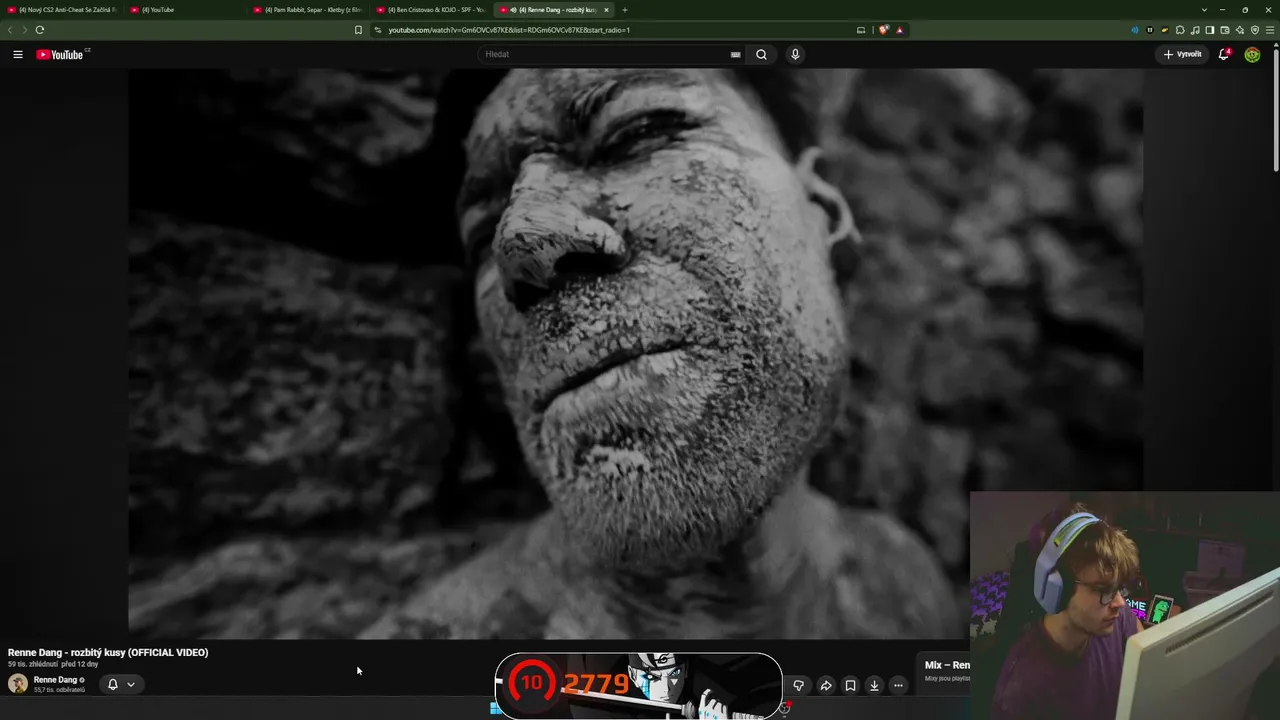Viewport: 1280px width, 720px height.
Task: Open the 'Mix – Ren' playlist panel header
Action: point(947,665)
